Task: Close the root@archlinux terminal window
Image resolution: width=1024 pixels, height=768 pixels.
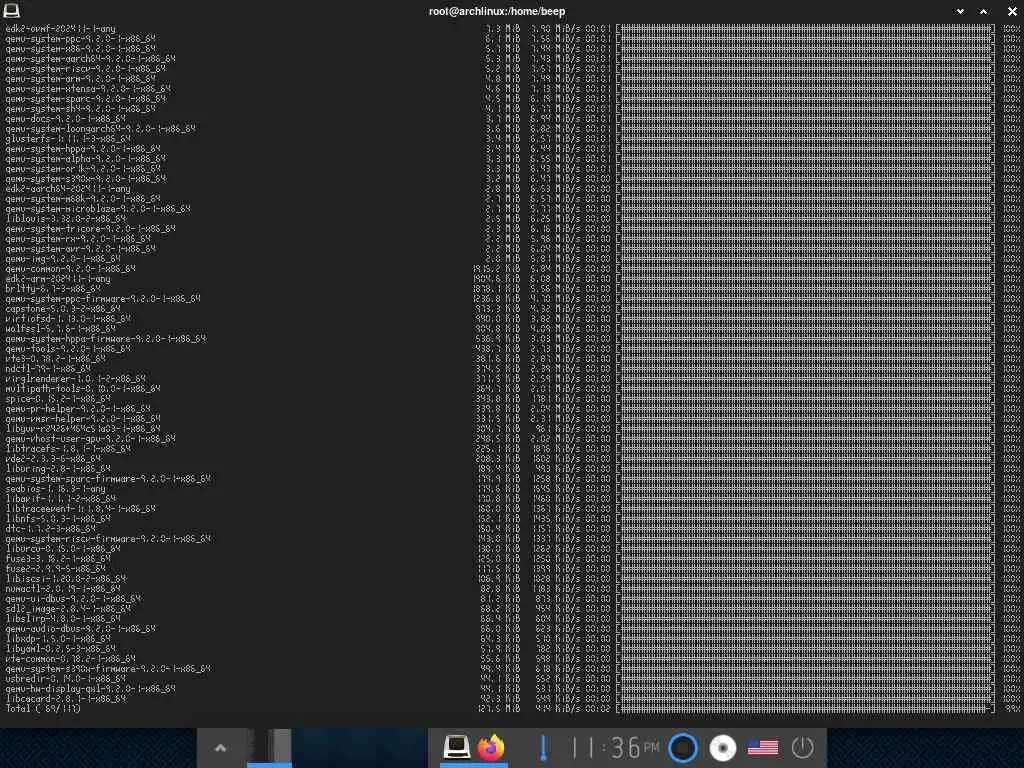Action: click(x=1012, y=11)
